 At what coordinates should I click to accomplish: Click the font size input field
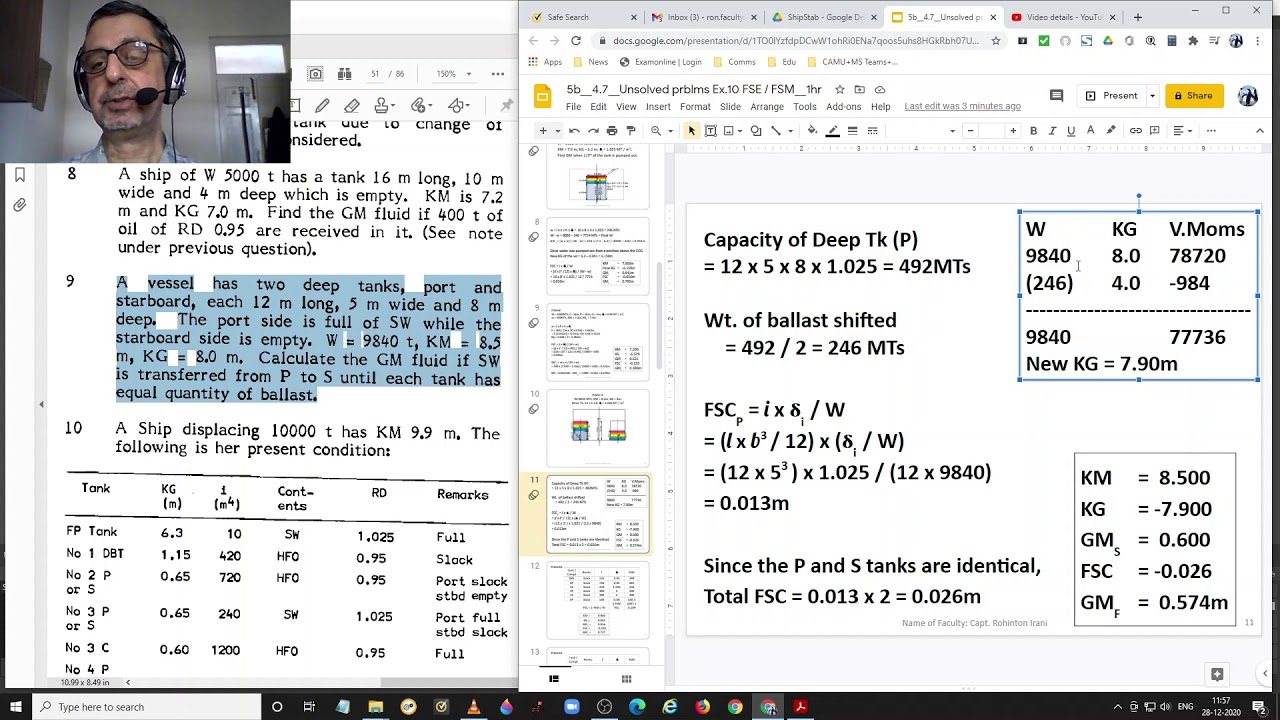[991, 131]
